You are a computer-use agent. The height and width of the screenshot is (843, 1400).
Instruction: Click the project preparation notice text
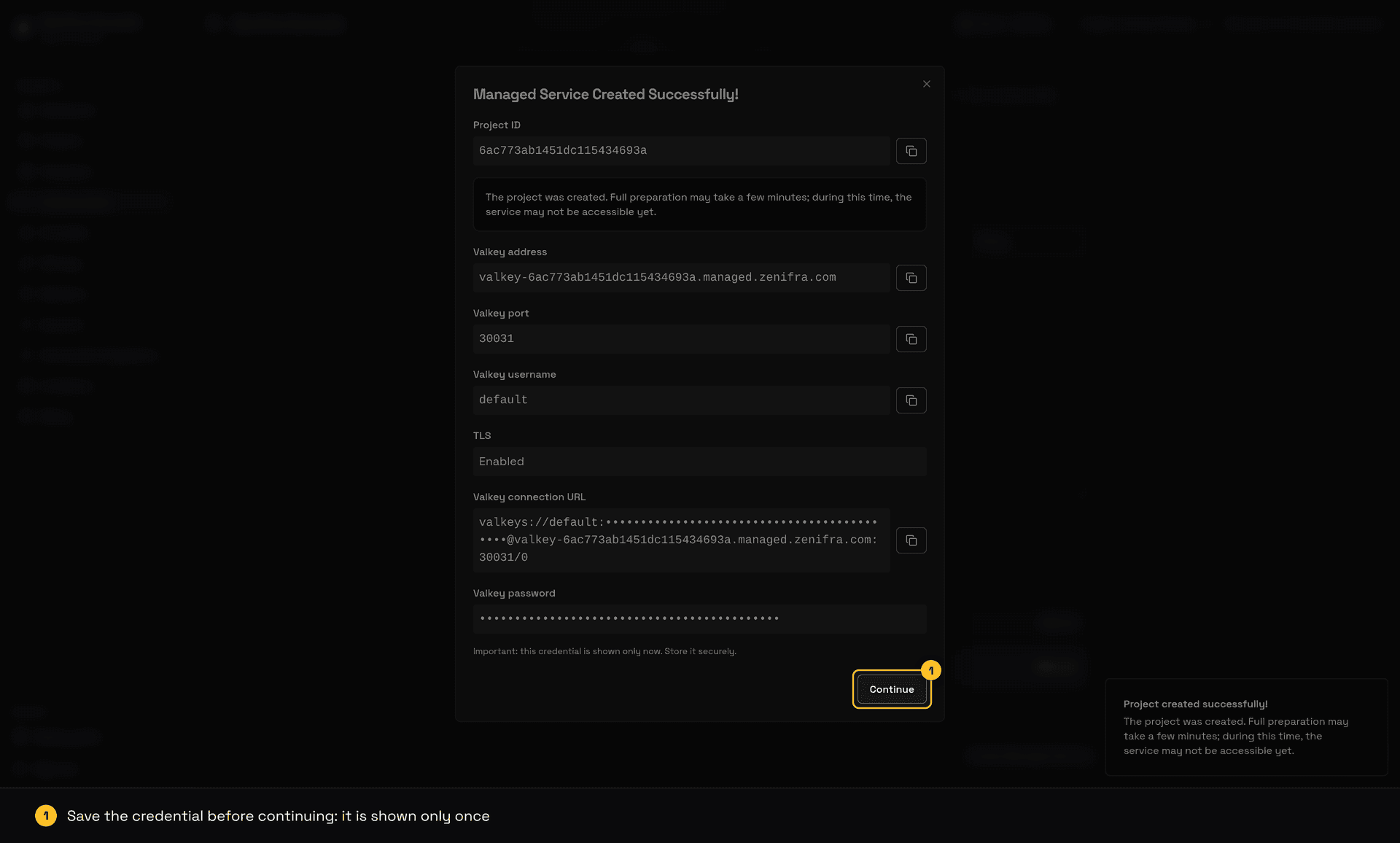coord(699,205)
